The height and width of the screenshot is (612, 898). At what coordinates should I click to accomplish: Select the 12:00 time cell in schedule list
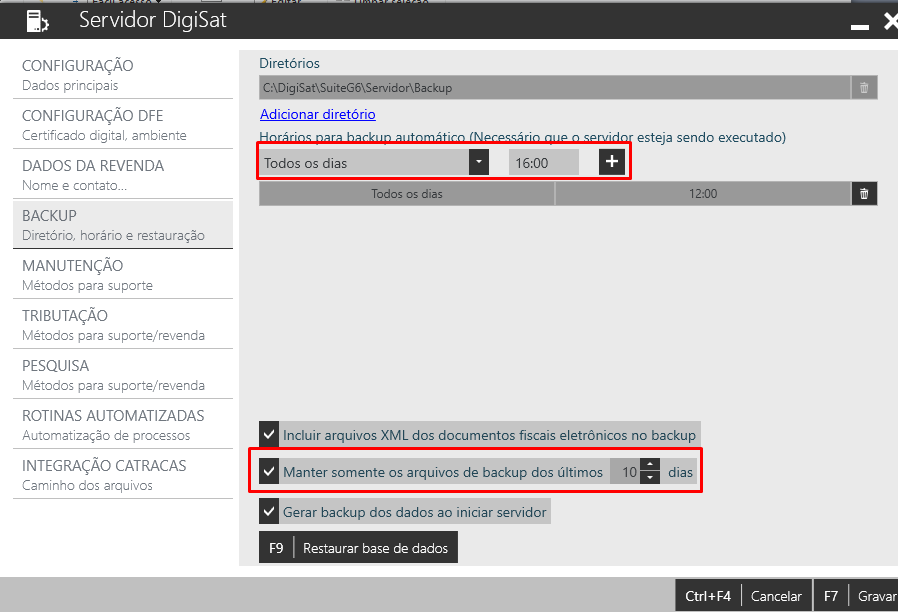[703, 194]
